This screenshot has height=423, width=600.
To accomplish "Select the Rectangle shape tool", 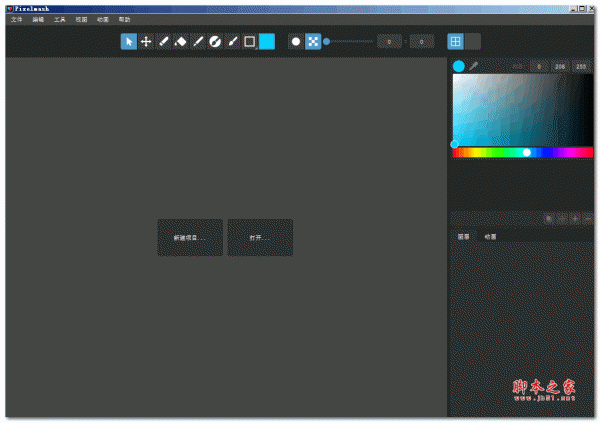I will [249, 41].
